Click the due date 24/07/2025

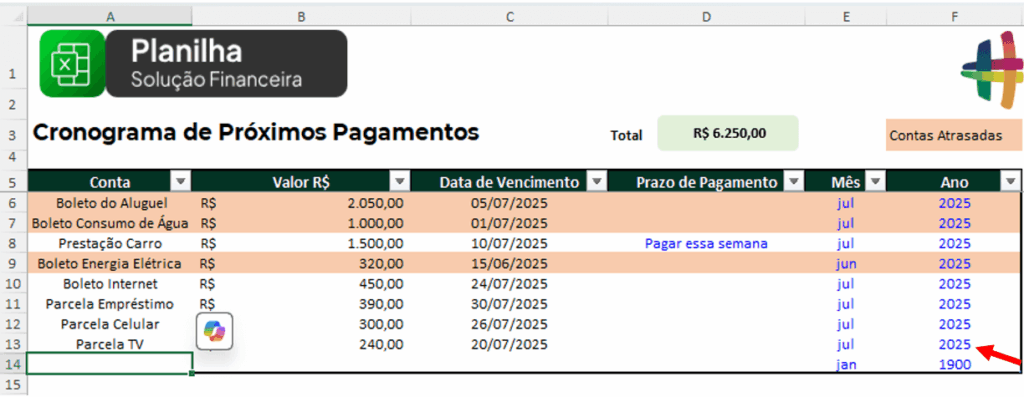[509, 284]
